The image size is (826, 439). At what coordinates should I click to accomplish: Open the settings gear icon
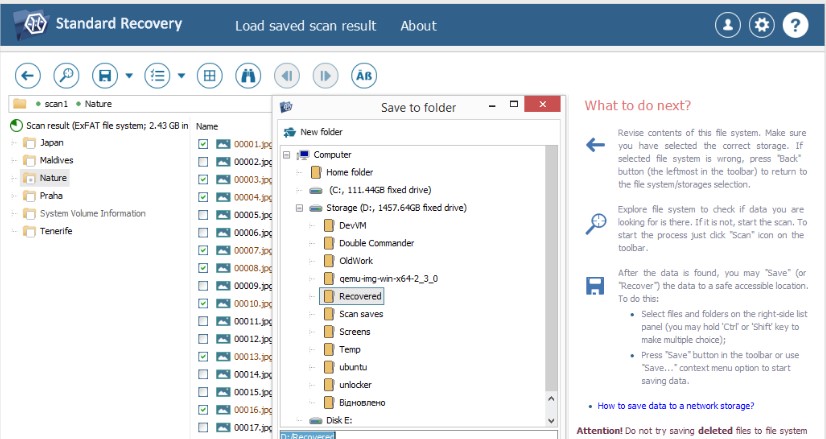(x=762, y=25)
